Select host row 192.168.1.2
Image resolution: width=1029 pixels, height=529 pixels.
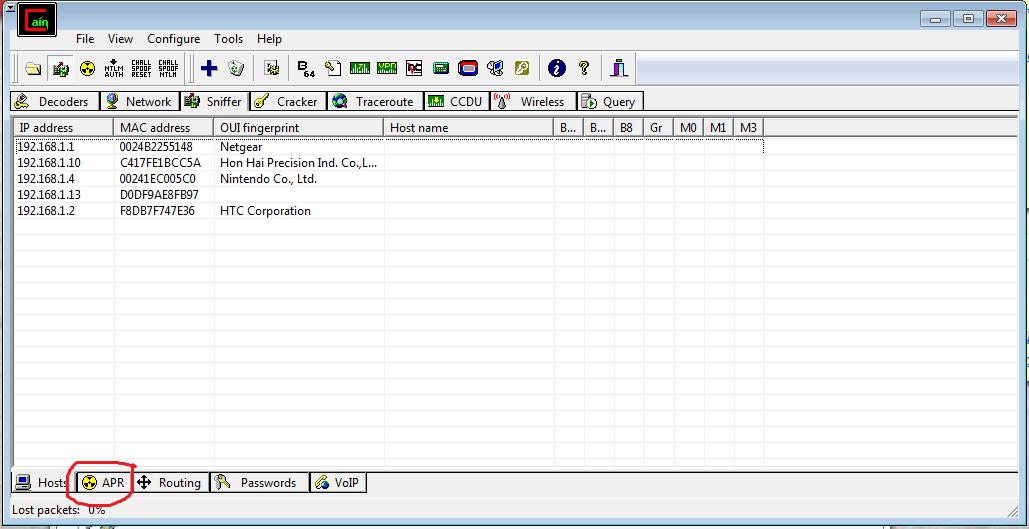(x=388, y=211)
